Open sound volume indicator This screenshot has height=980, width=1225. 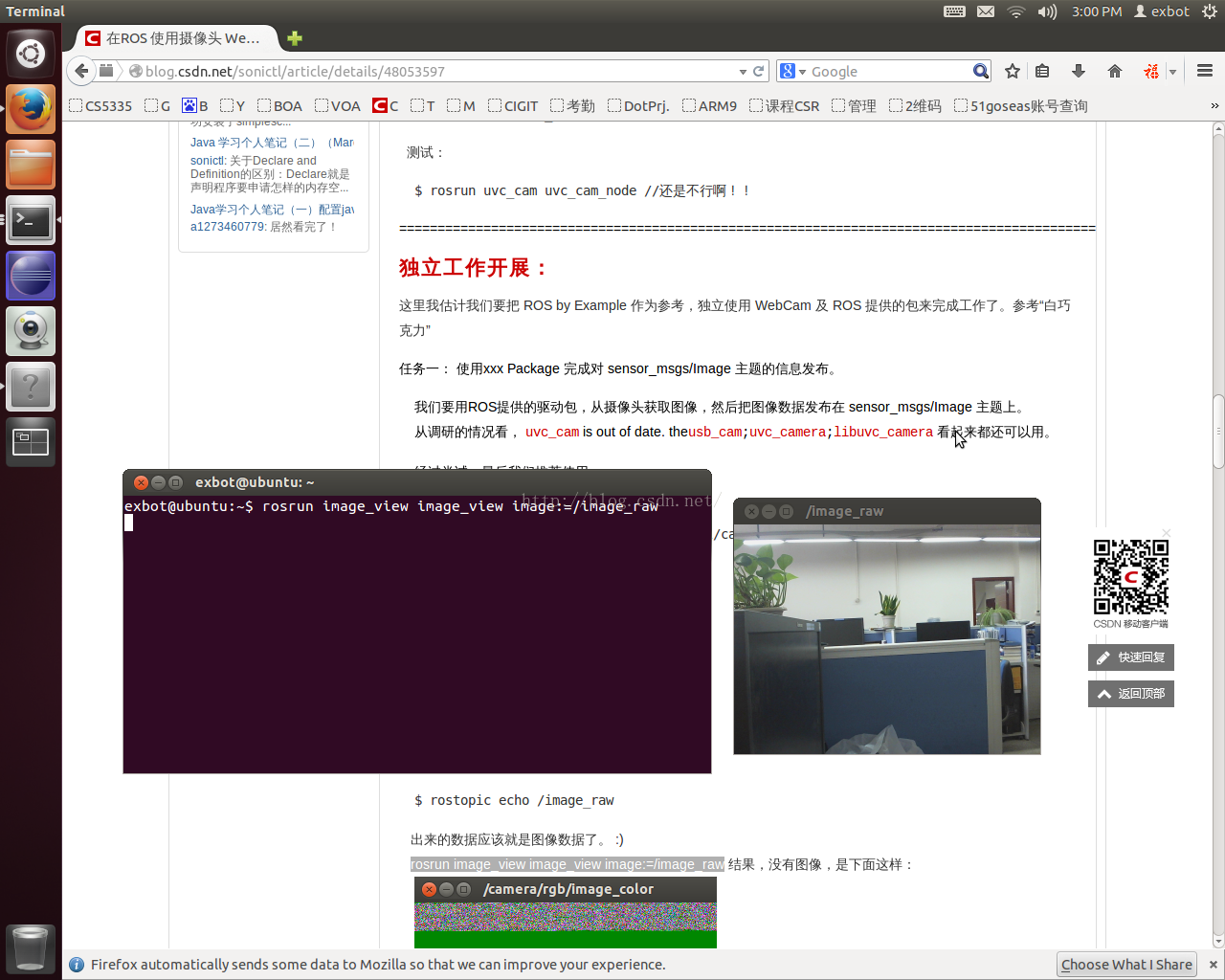pos(1048,11)
